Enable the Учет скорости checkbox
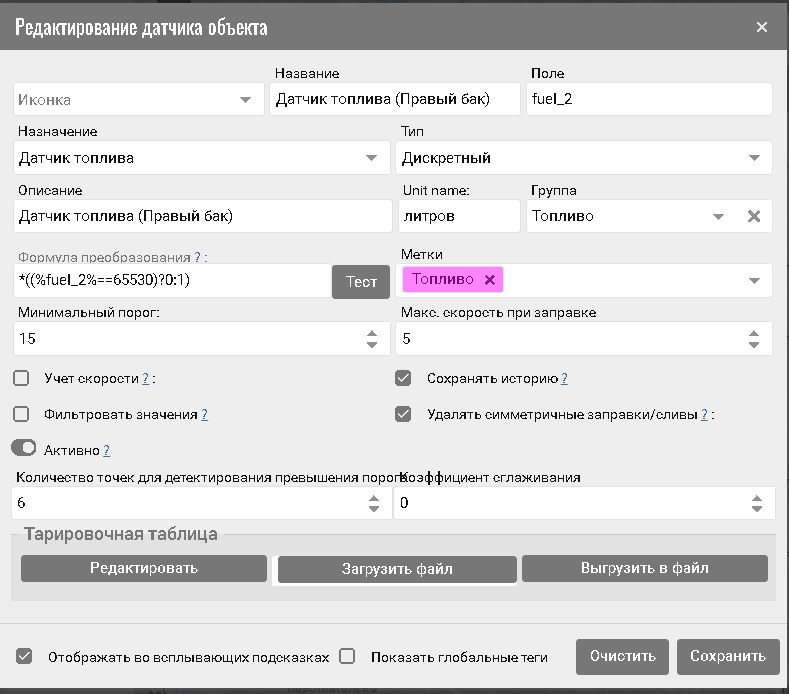The image size is (789, 694). tap(21, 378)
